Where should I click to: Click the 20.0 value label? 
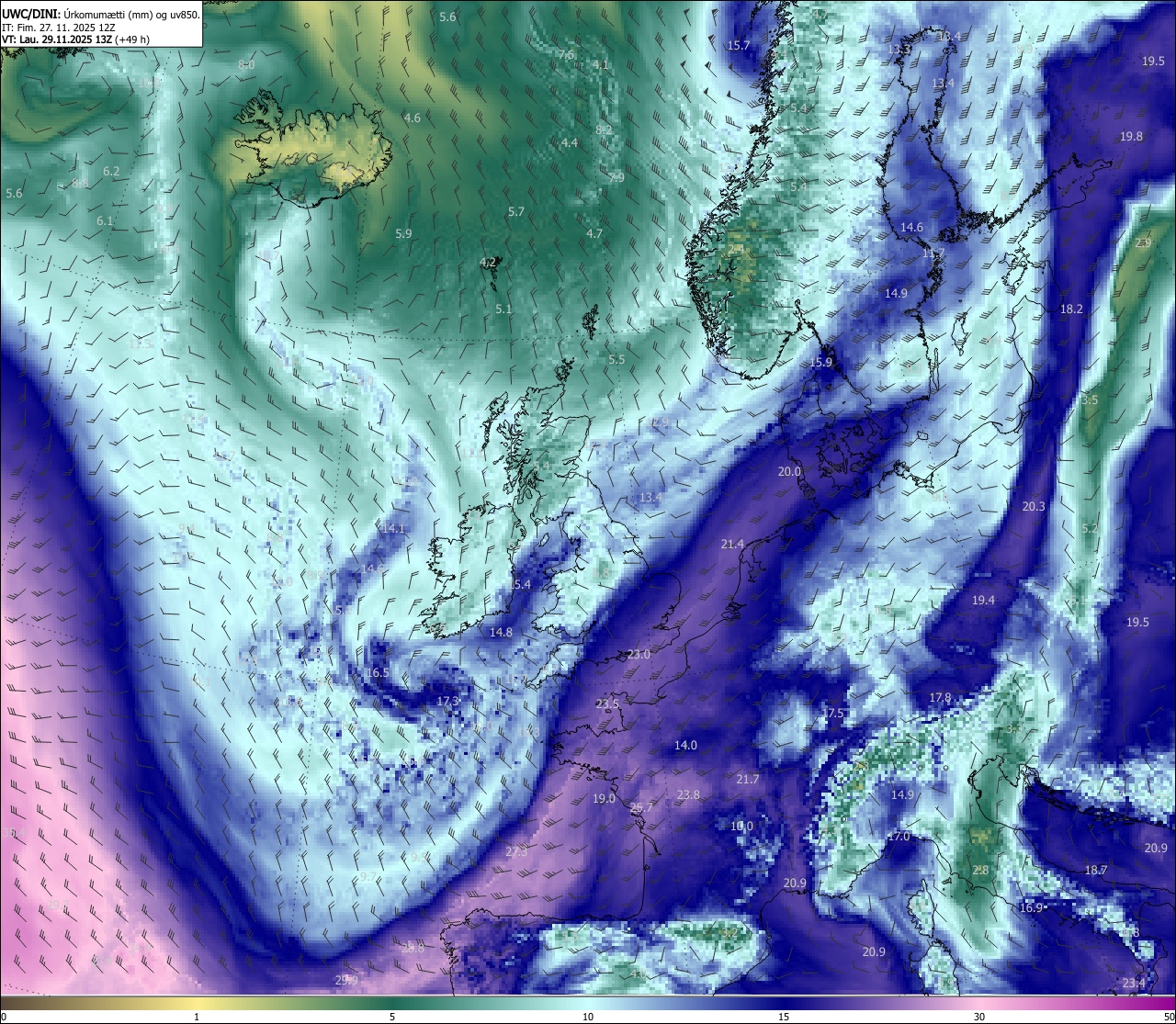[789, 472]
